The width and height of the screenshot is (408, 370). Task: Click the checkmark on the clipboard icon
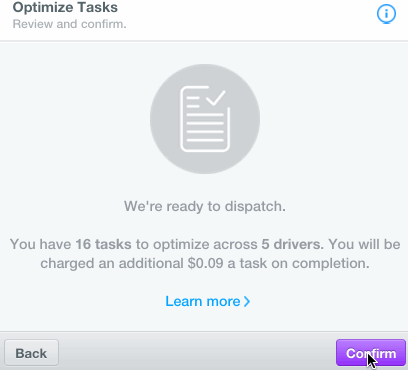click(x=216, y=98)
